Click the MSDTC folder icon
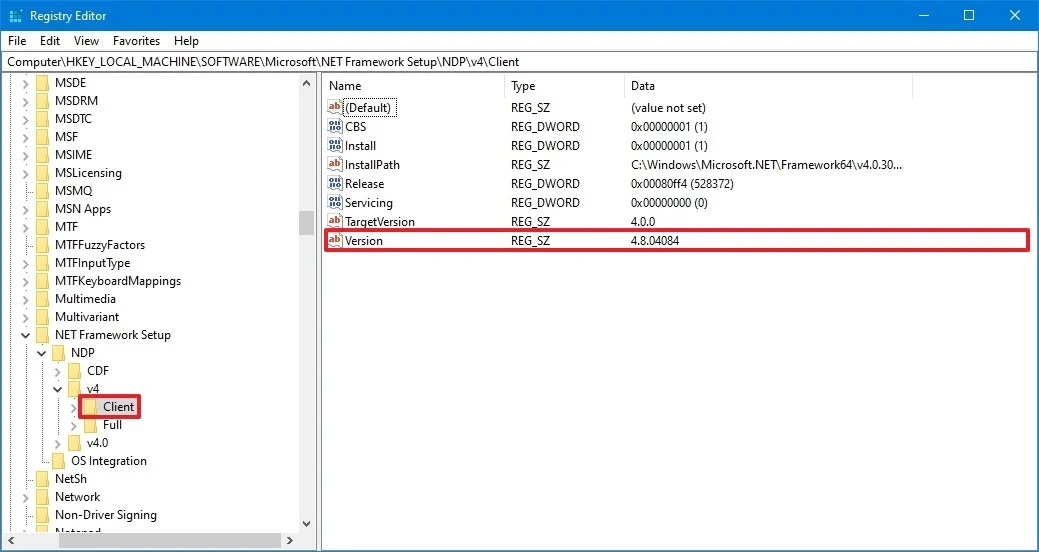Image resolution: width=1039 pixels, height=552 pixels. [43, 119]
